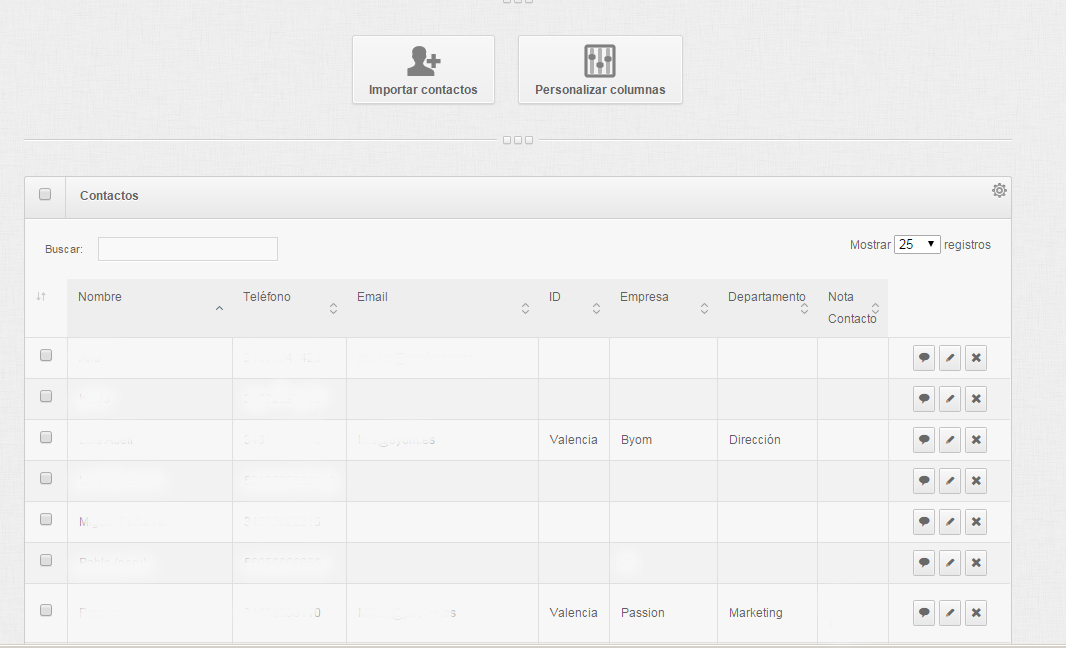Open the gear settings icon in Contactos header
This screenshot has height=648, width=1066.
999,190
